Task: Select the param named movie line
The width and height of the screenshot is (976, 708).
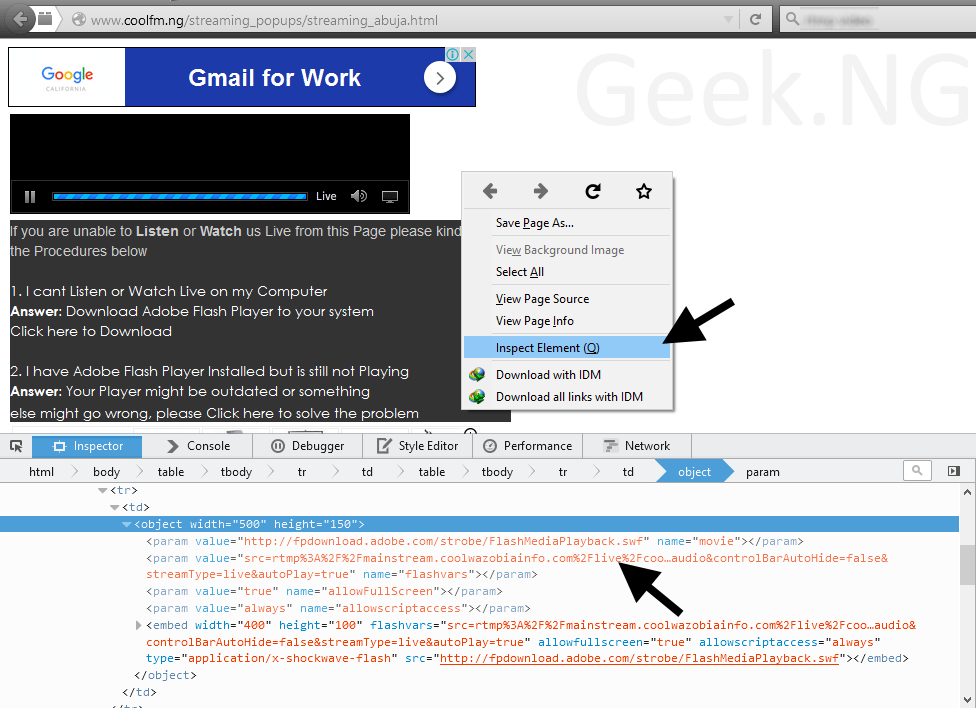Action: (x=475, y=541)
